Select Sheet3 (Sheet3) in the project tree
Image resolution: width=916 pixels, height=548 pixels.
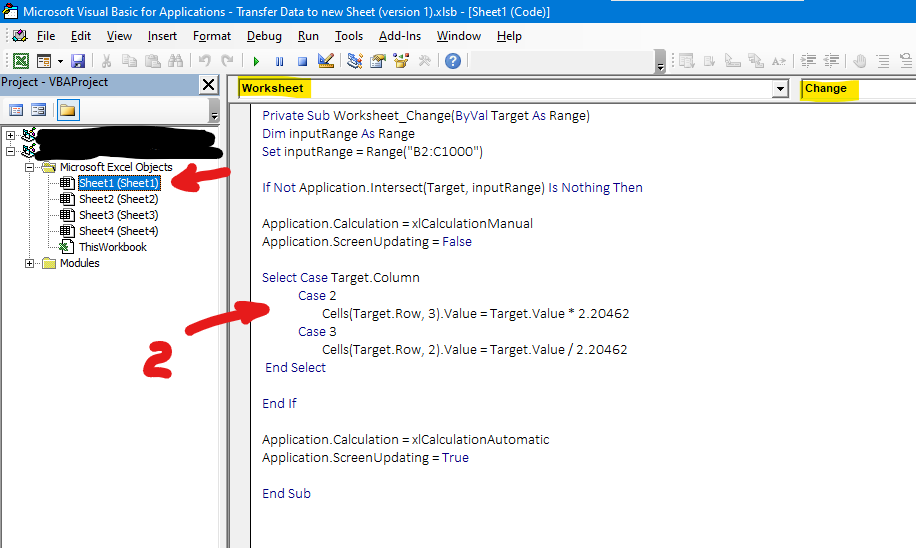119,215
